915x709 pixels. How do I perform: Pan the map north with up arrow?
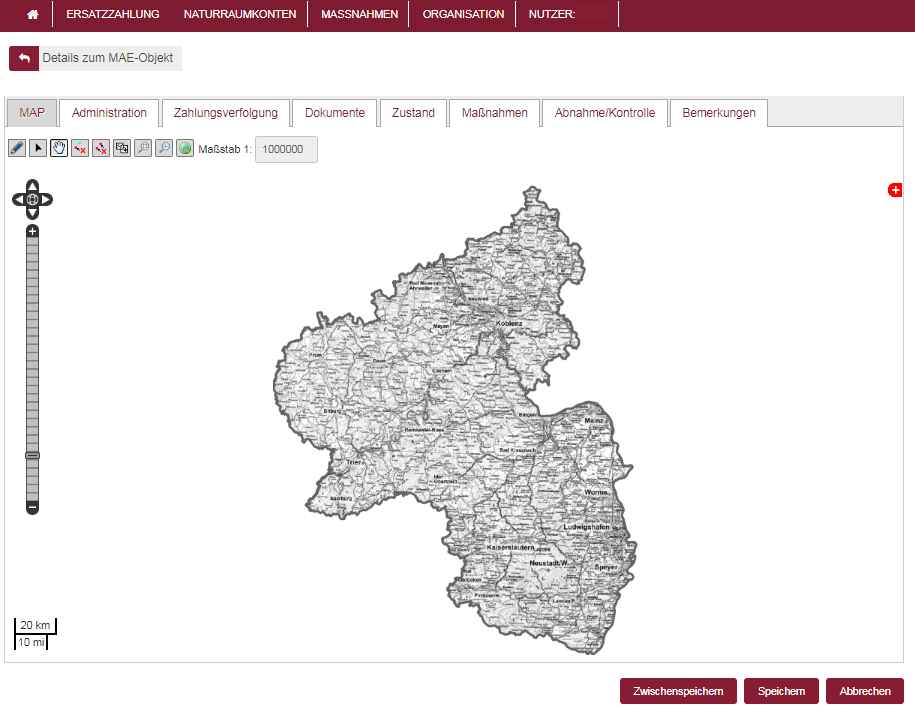(32, 185)
